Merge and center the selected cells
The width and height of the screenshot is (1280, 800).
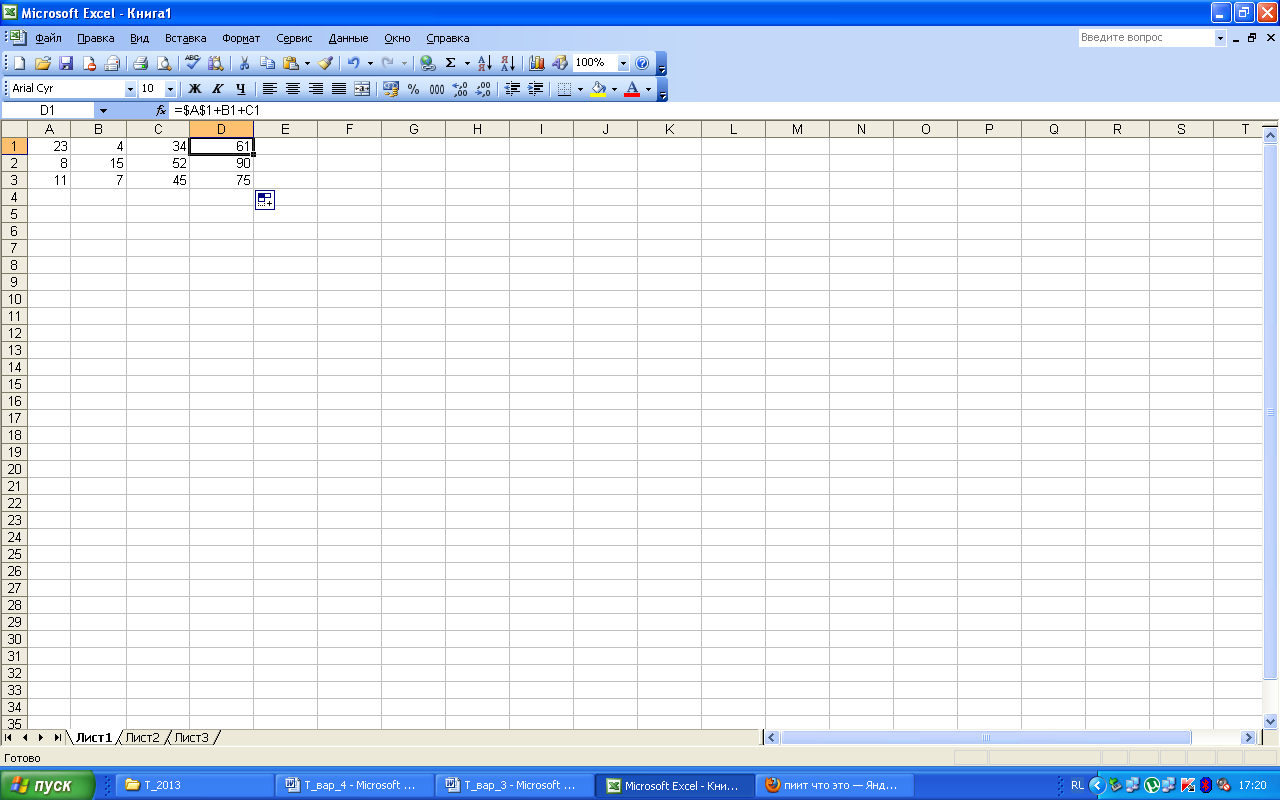pos(362,89)
